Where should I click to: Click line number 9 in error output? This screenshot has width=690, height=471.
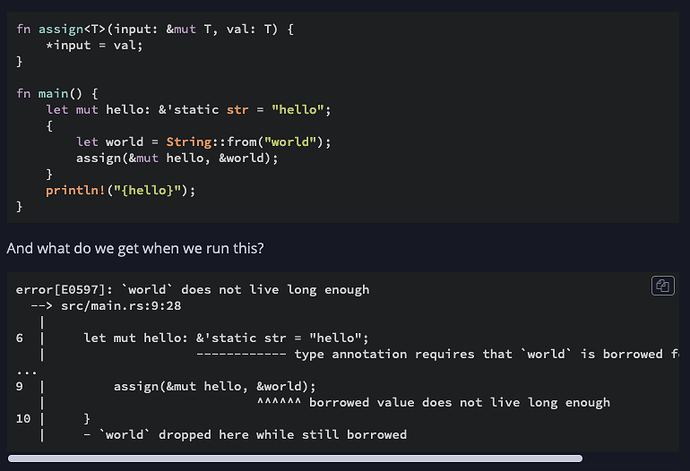click(19, 386)
